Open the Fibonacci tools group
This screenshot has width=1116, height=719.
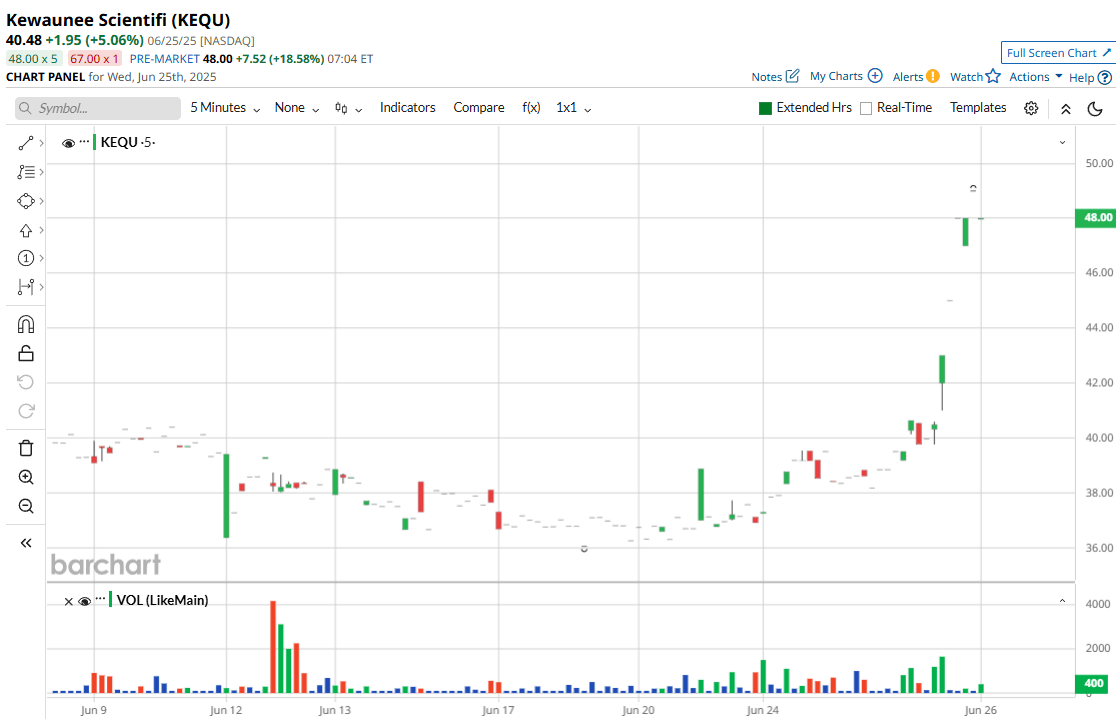click(x=26, y=172)
